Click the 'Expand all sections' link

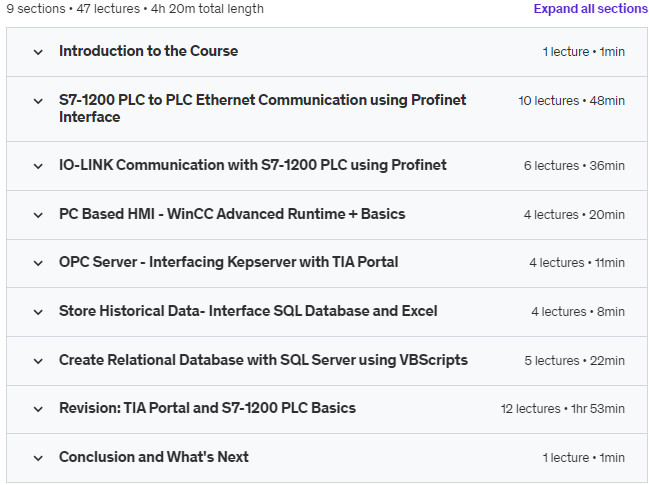(590, 9)
